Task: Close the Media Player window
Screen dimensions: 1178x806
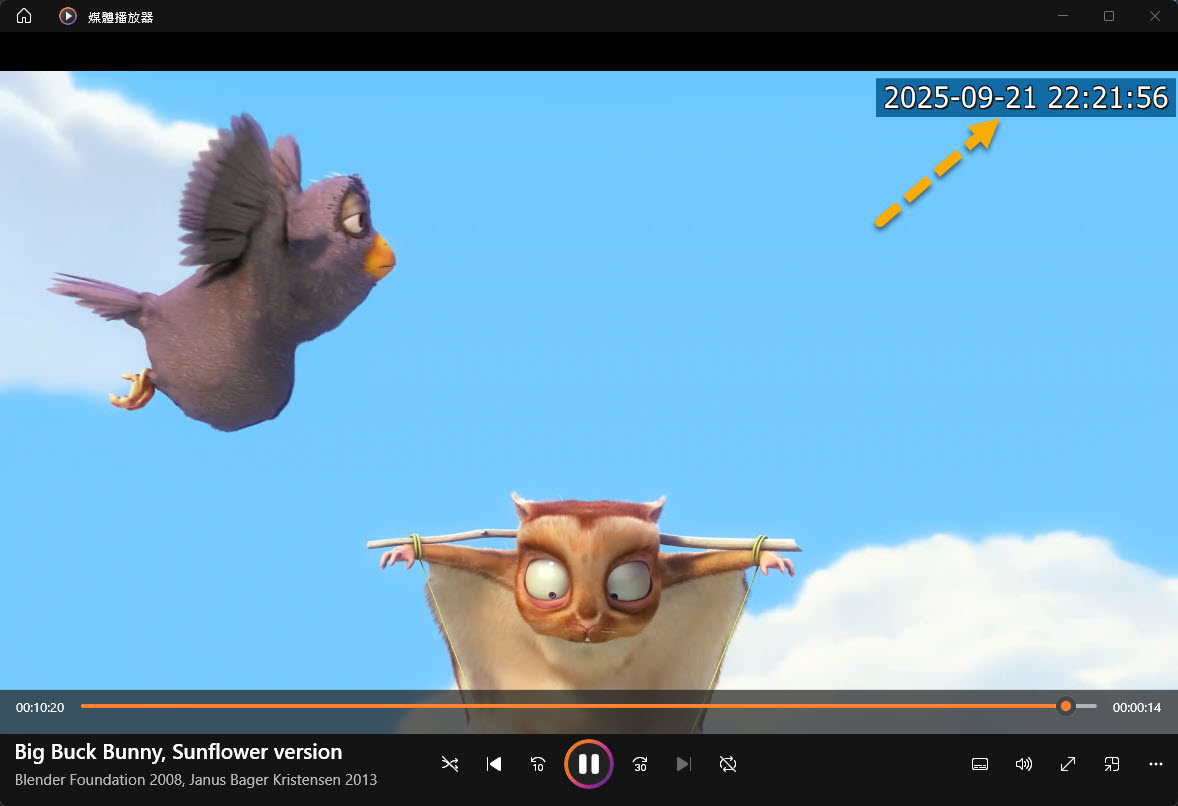Action: [x=1155, y=16]
